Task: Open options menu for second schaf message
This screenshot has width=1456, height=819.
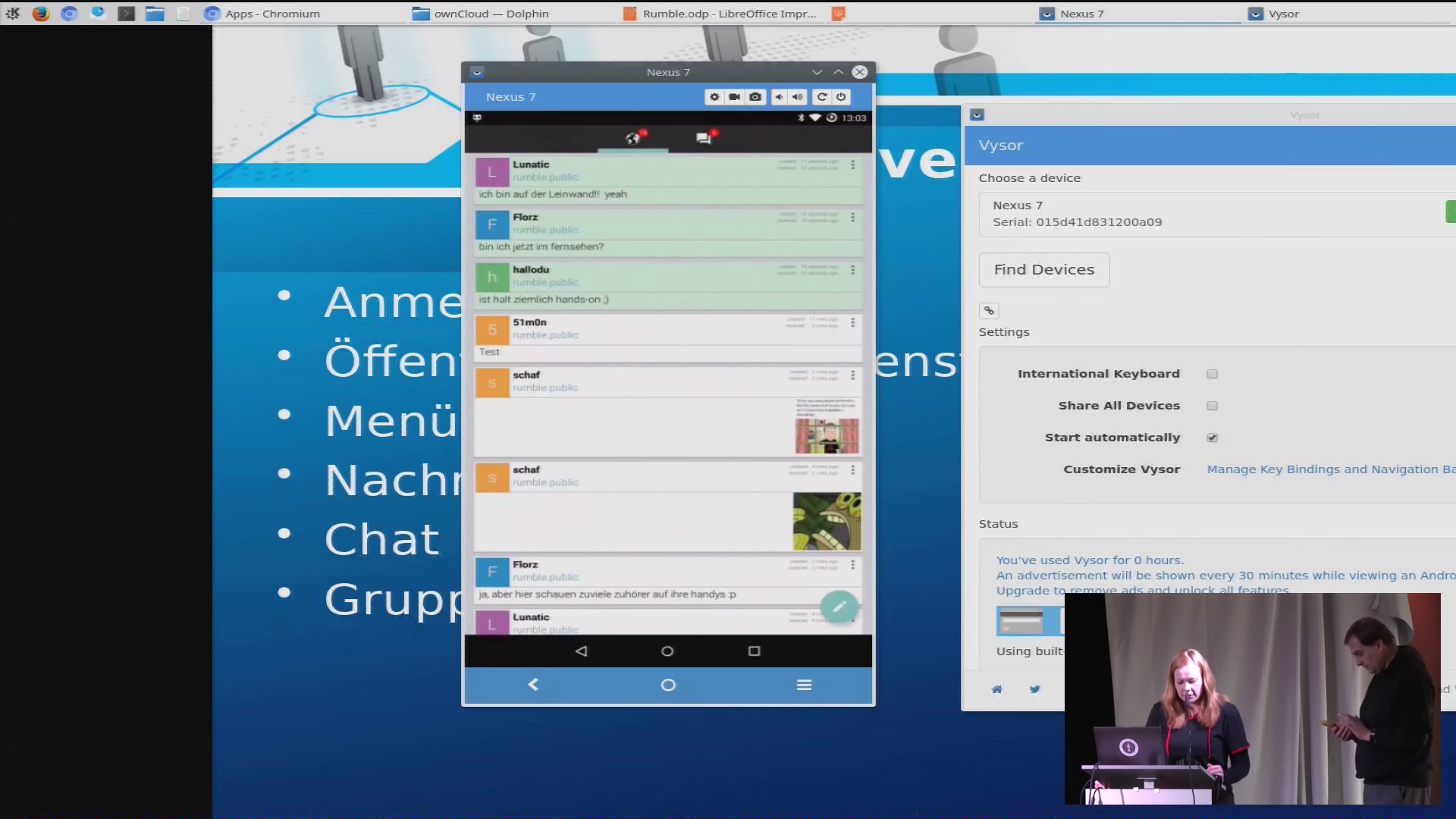Action: tap(852, 470)
